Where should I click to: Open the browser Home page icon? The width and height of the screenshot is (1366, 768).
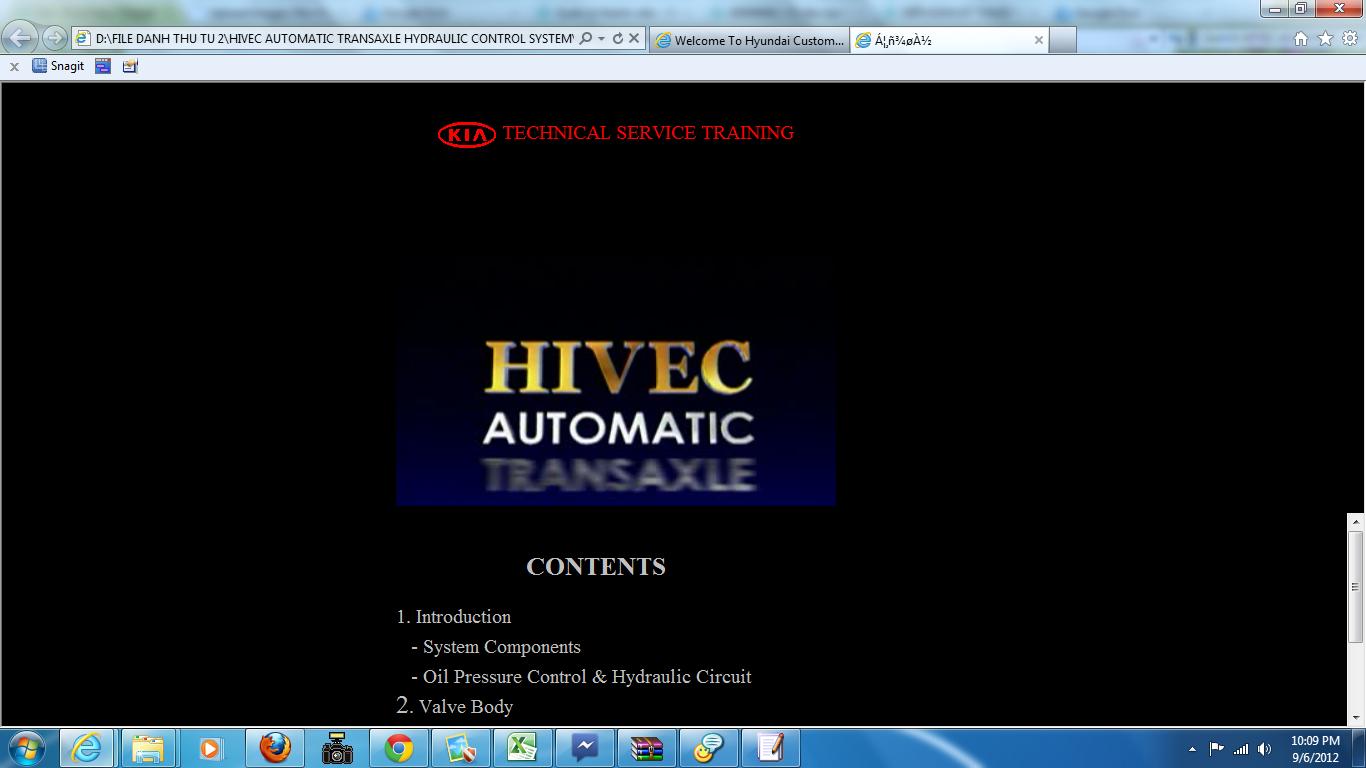pyautogui.click(x=1301, y=39)
